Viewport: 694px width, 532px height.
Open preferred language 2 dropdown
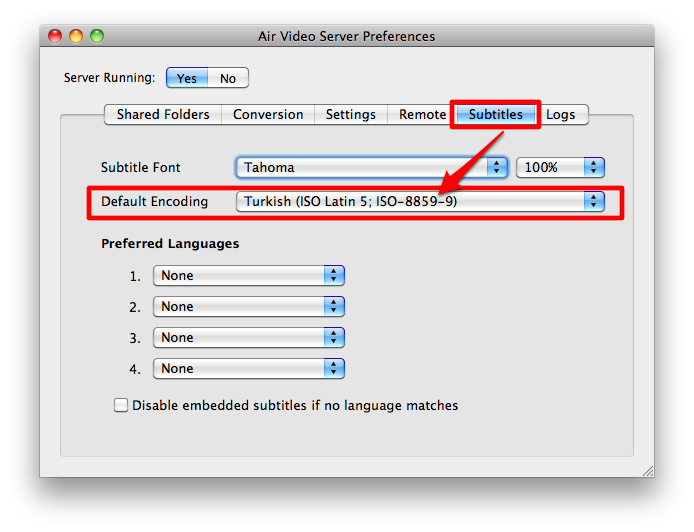tap(248, 306)
